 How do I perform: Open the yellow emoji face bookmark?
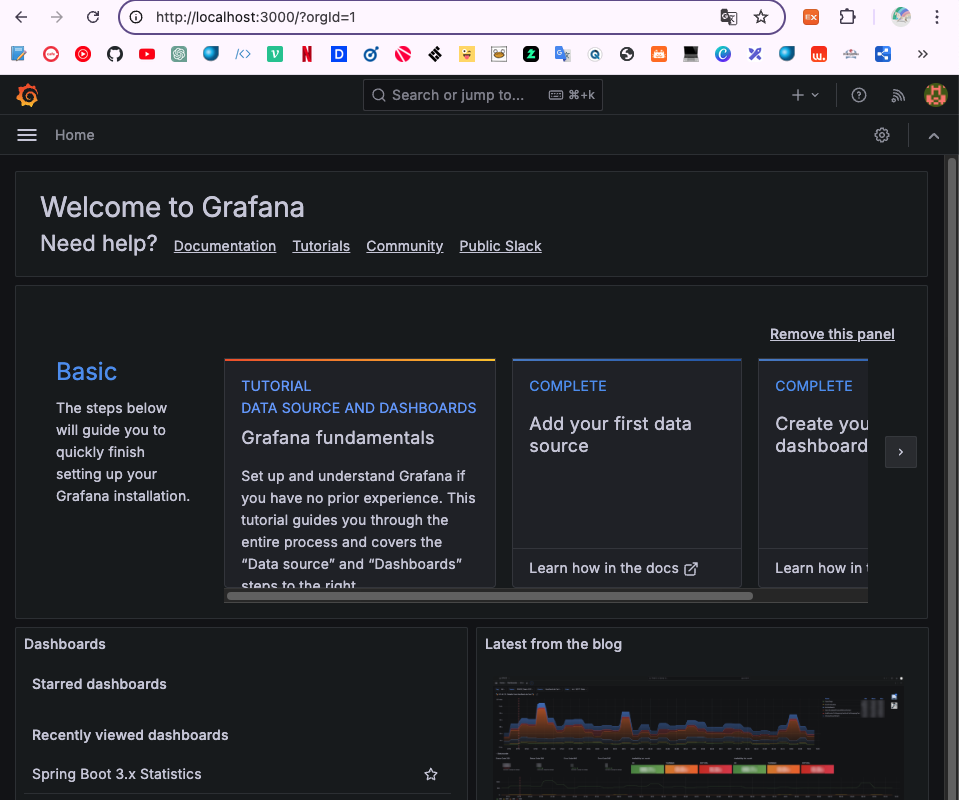coord(467,54)
